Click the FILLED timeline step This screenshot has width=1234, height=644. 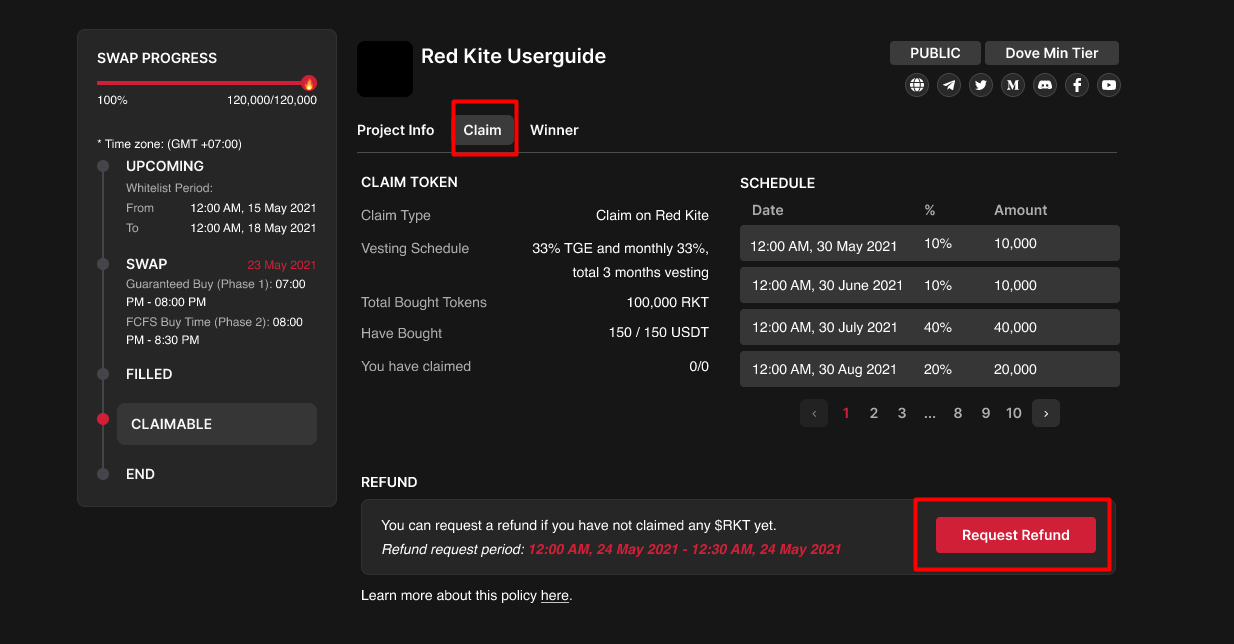click(x=149, y=374)
